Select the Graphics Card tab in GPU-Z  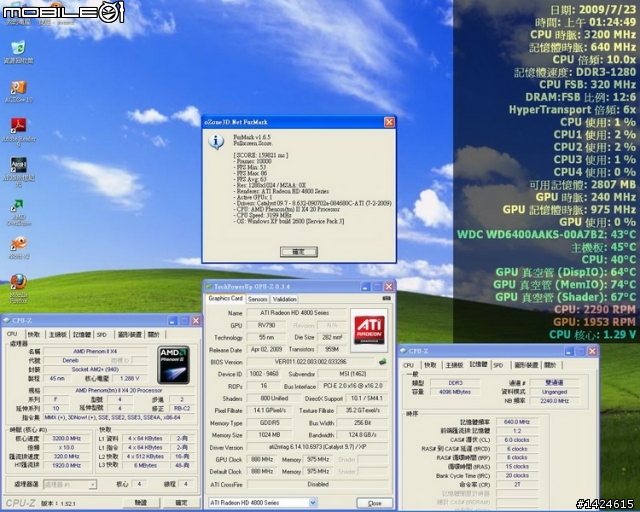point(225,298)
